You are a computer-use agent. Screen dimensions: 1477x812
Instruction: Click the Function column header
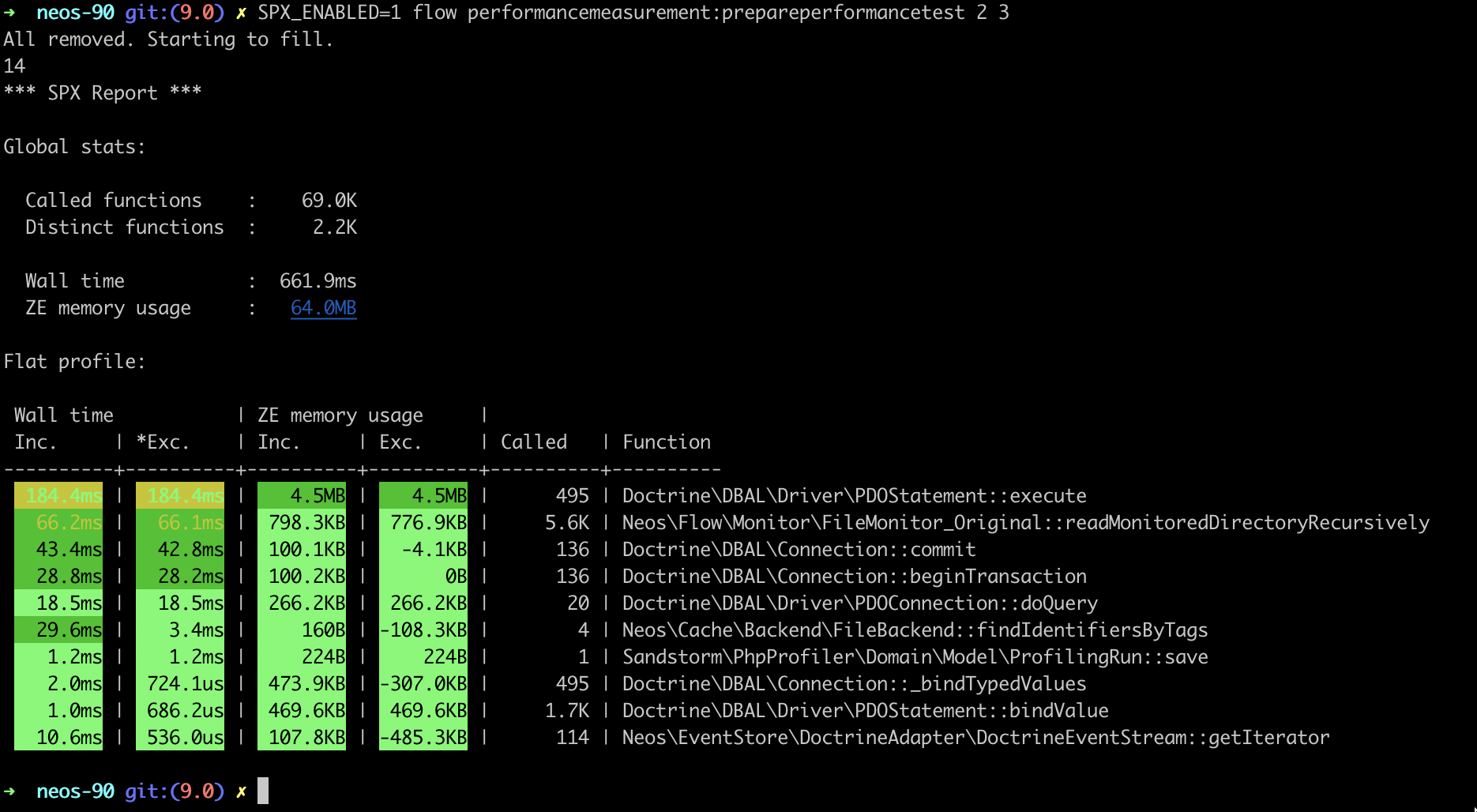point(667,442)
